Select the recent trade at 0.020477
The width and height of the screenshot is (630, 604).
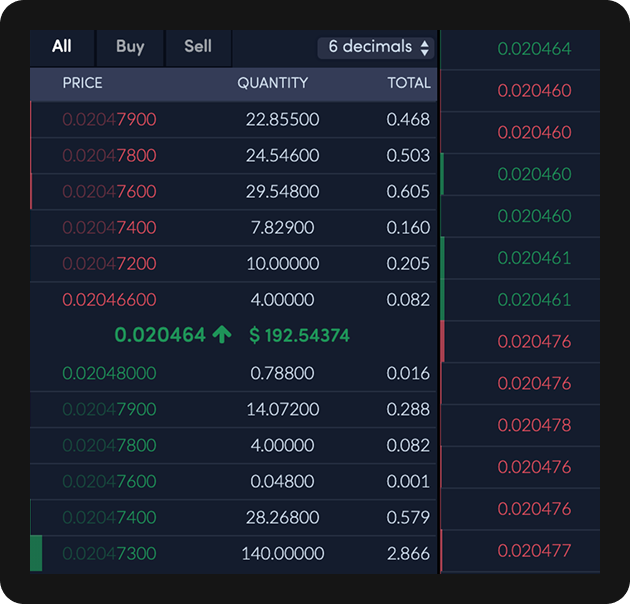[534, 550]
